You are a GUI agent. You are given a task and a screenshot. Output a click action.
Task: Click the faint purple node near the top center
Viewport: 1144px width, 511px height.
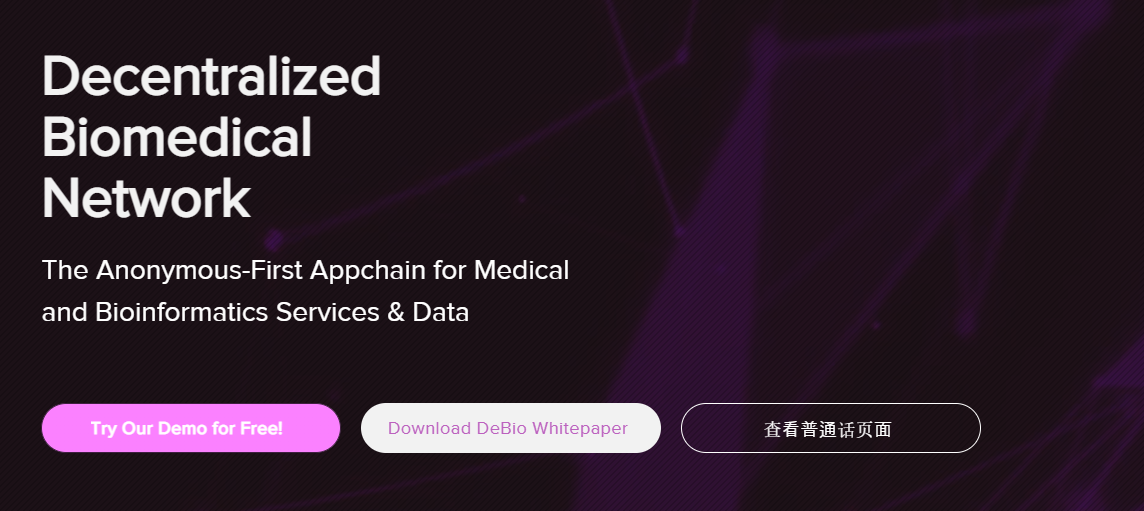click(682, 53)
